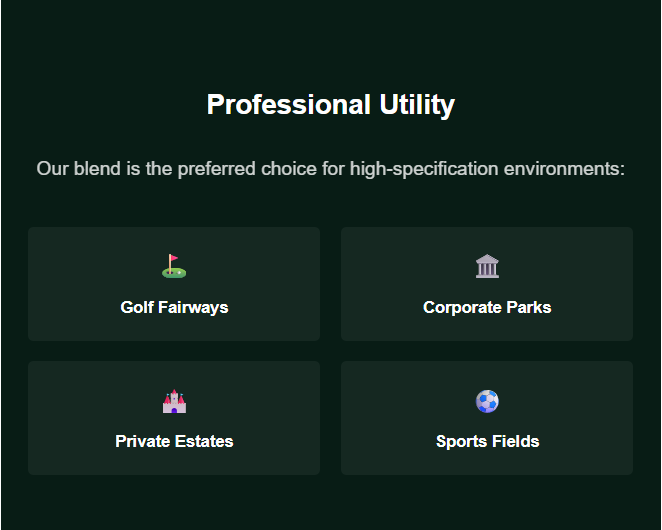The height and width of the screenshot is (530, 662).
Task: Click the subtitle sentence about high-specification environments
Action: [x=330, y=168]
